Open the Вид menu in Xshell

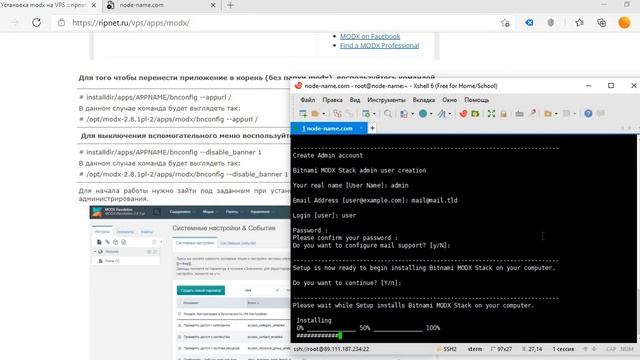click(355, 100)
